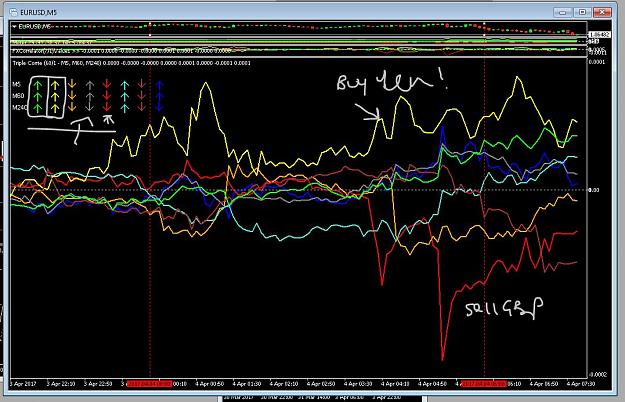Click the 3 Apr 22:50 time label
Viewport: 625px width, 402px height.
click(x=98, y=384)
